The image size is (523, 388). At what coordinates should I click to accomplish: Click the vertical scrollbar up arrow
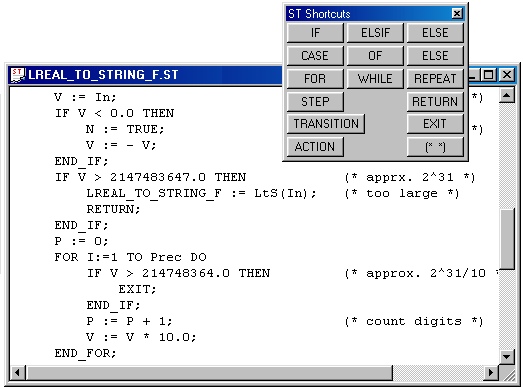(507, 96)
